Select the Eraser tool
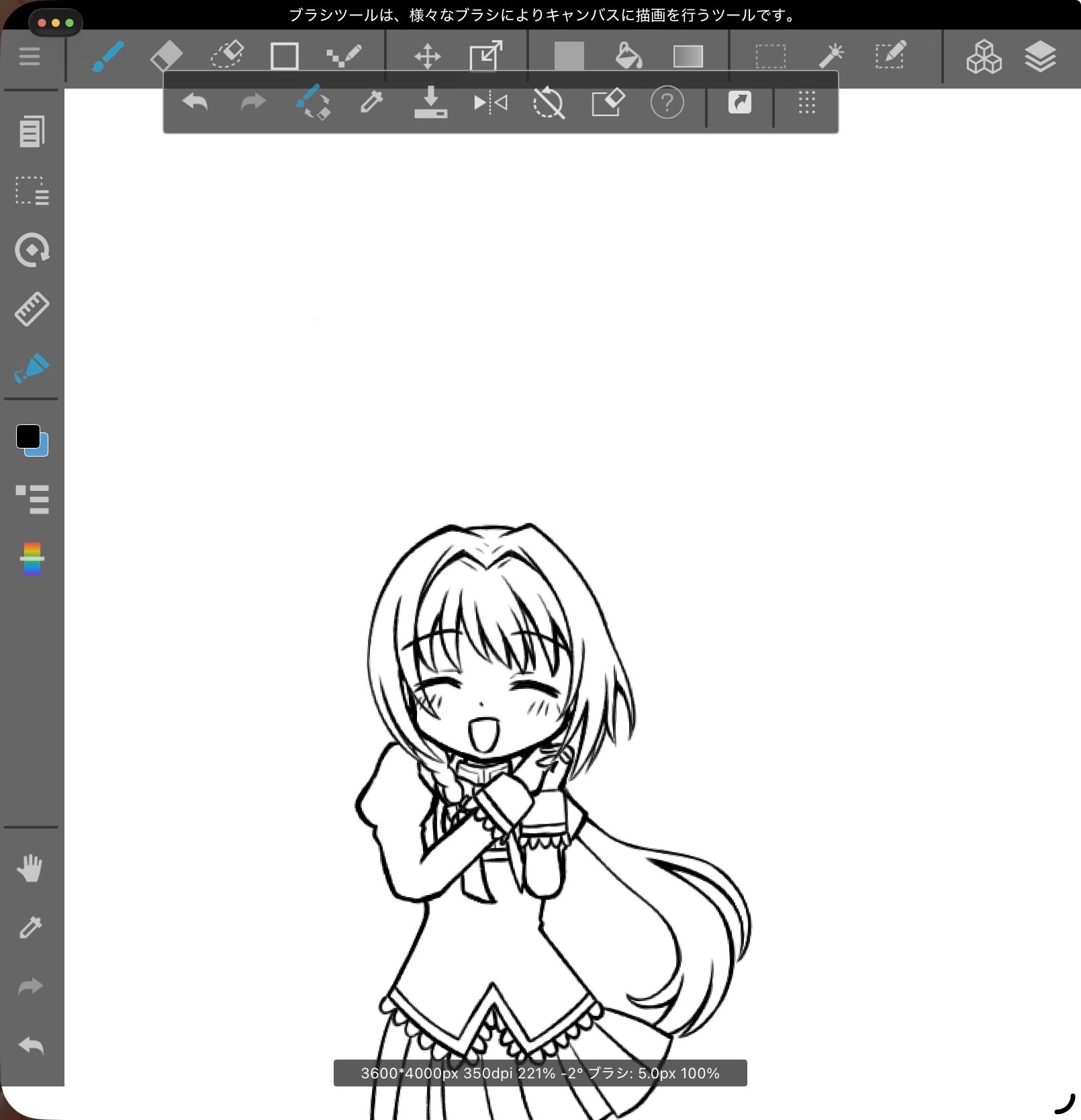The image size is (1081, 1120). point(166,56)
